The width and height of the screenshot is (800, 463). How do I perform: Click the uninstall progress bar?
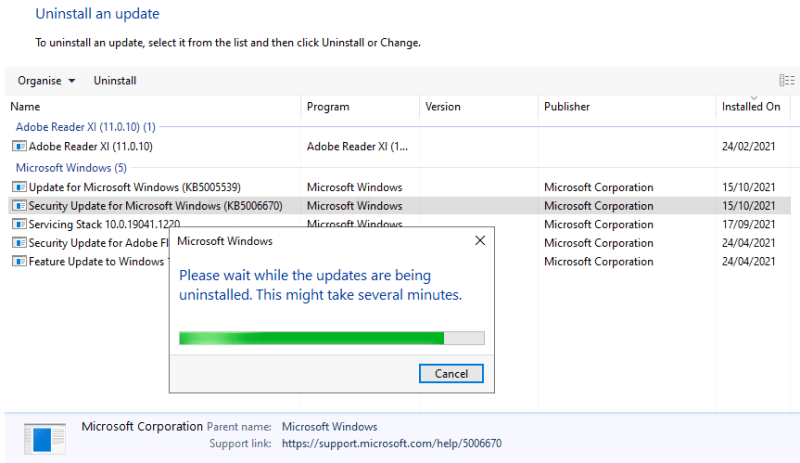[x=332, y=338]
